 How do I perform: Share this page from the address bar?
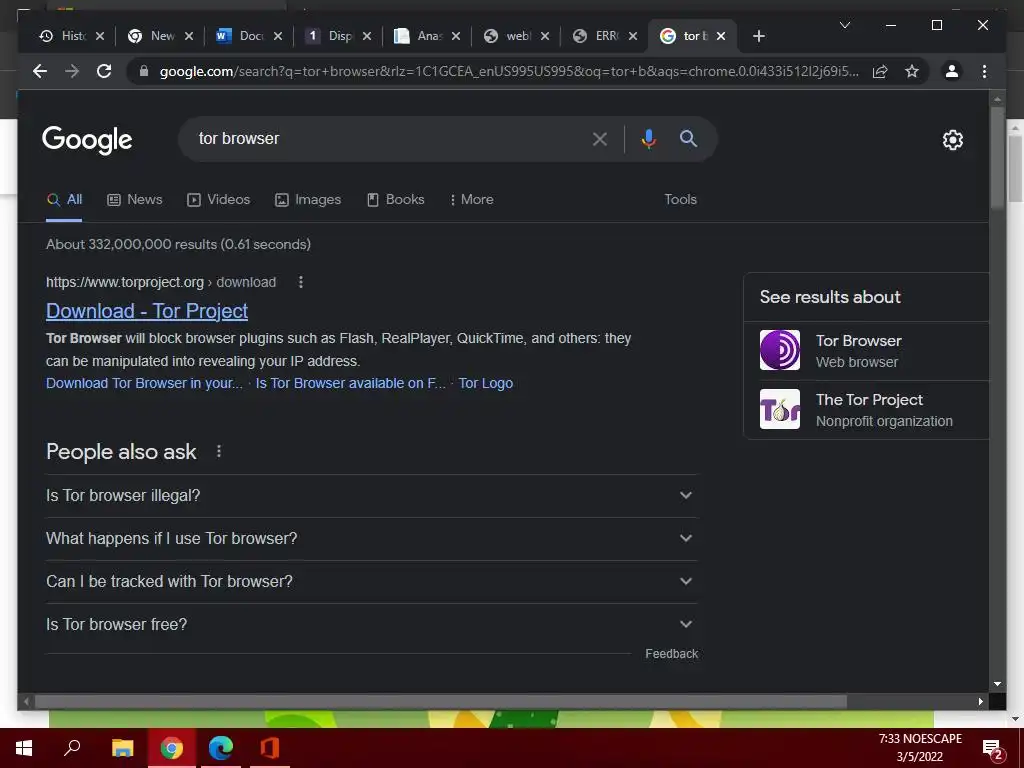[880, 71]
